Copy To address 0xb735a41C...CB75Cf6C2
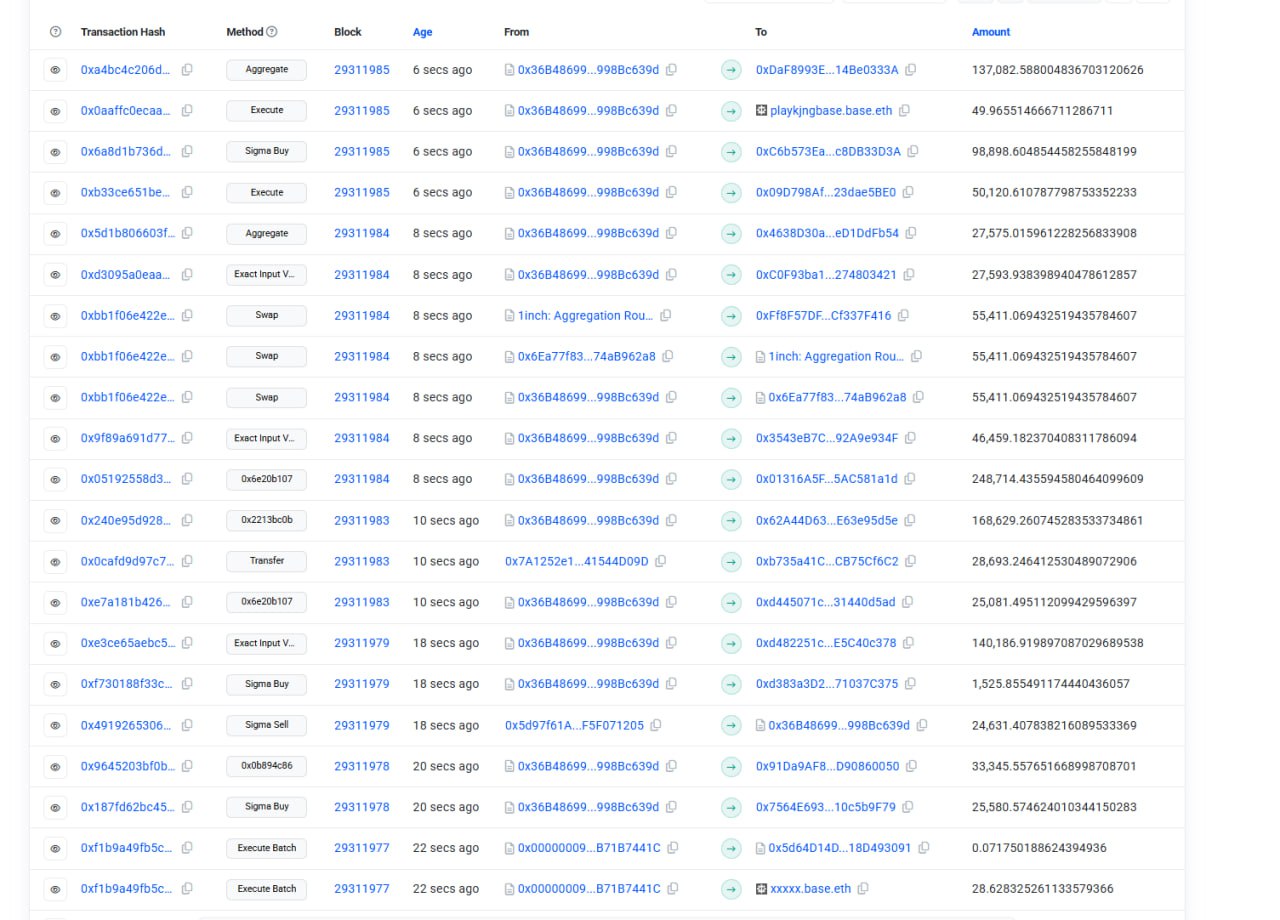Image resolution: width=1280 pixels, height=920 pixels. (x=911, y=562)
